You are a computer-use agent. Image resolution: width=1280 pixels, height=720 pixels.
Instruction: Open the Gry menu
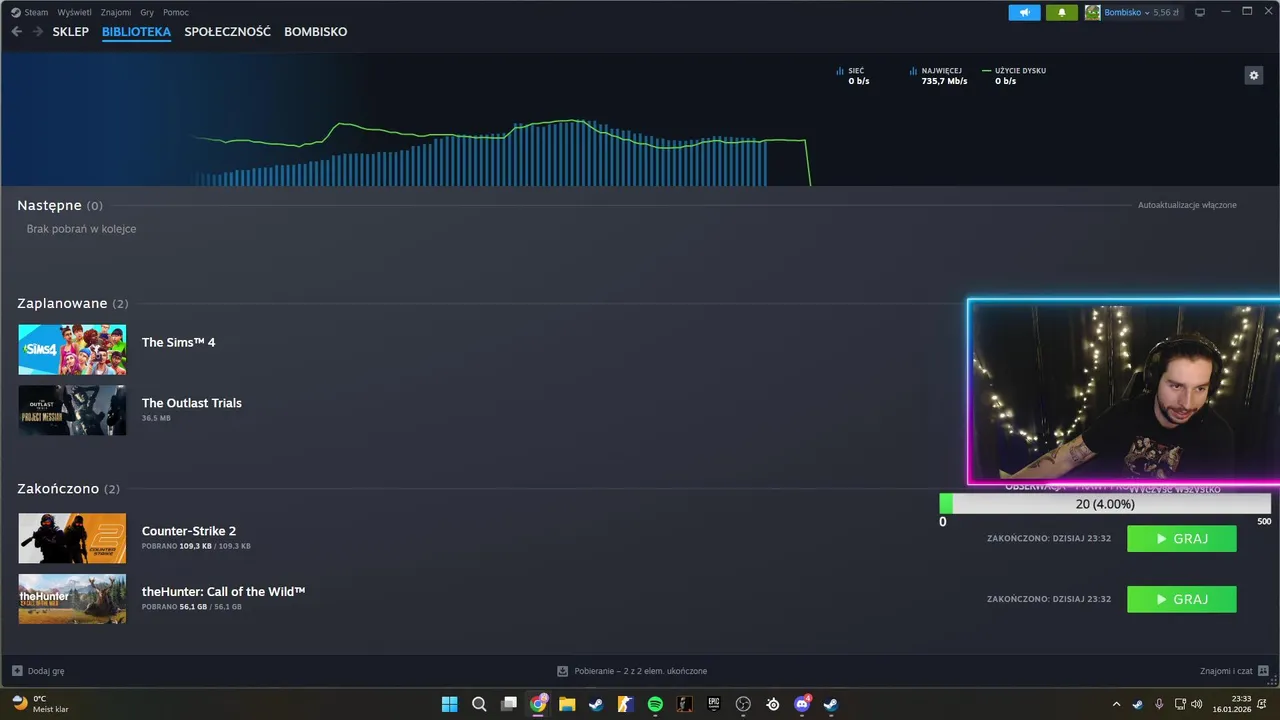[147, 12]
